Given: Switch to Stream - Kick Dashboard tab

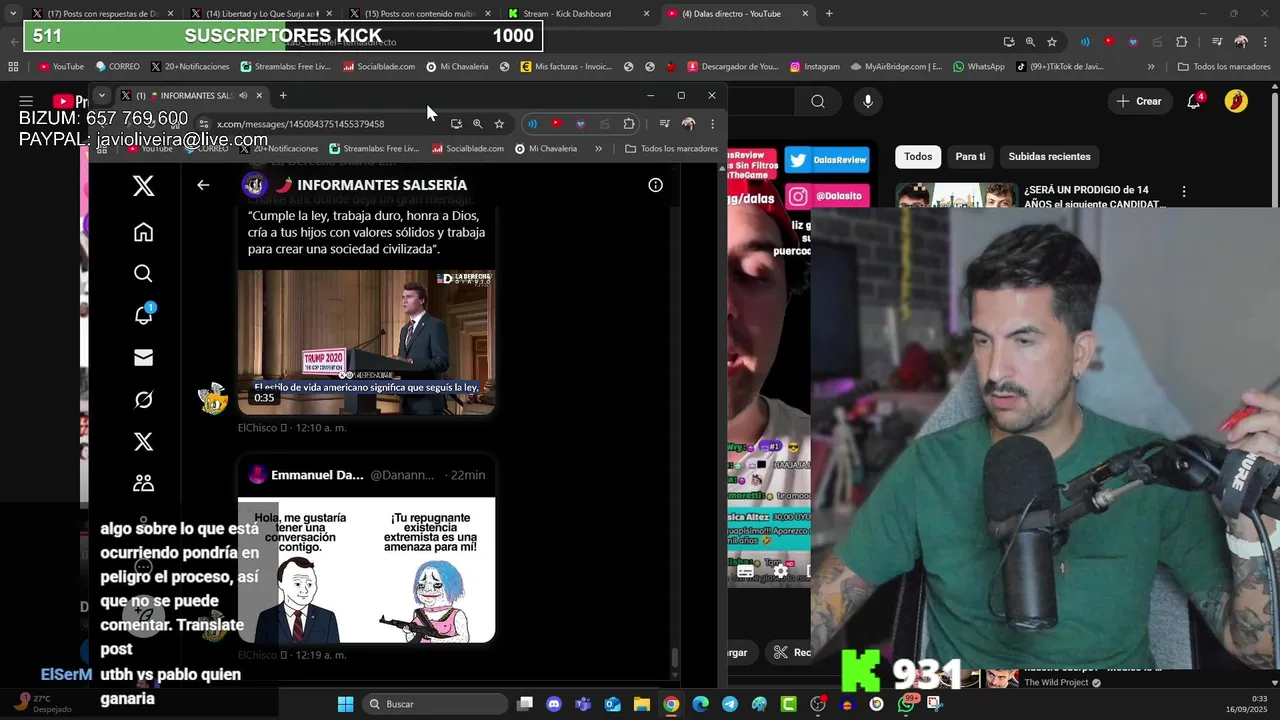Looking at the screenshot, I should click(x=579, y=14).
